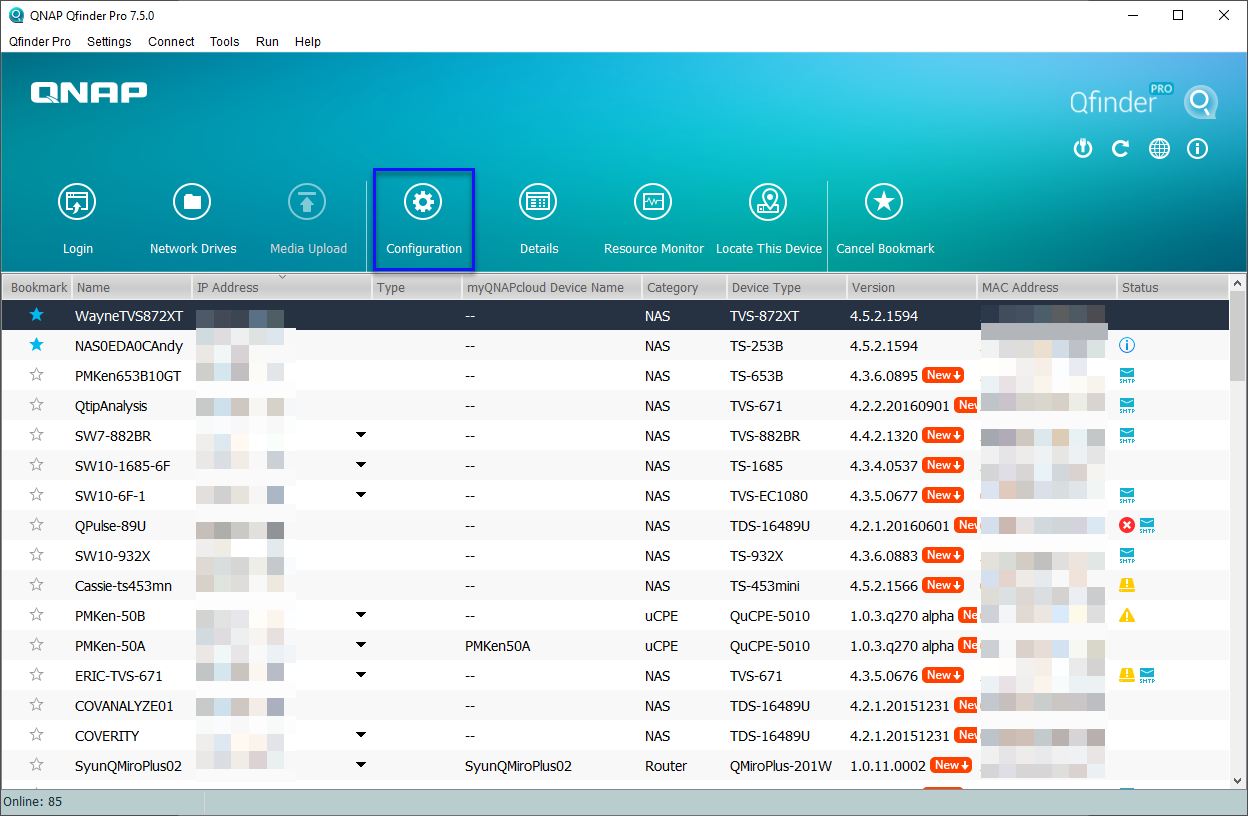This screenshot has height=816, width=1248.
Task: Click the scrollbar down arrow of device list
Action: tap(1238, 780)
